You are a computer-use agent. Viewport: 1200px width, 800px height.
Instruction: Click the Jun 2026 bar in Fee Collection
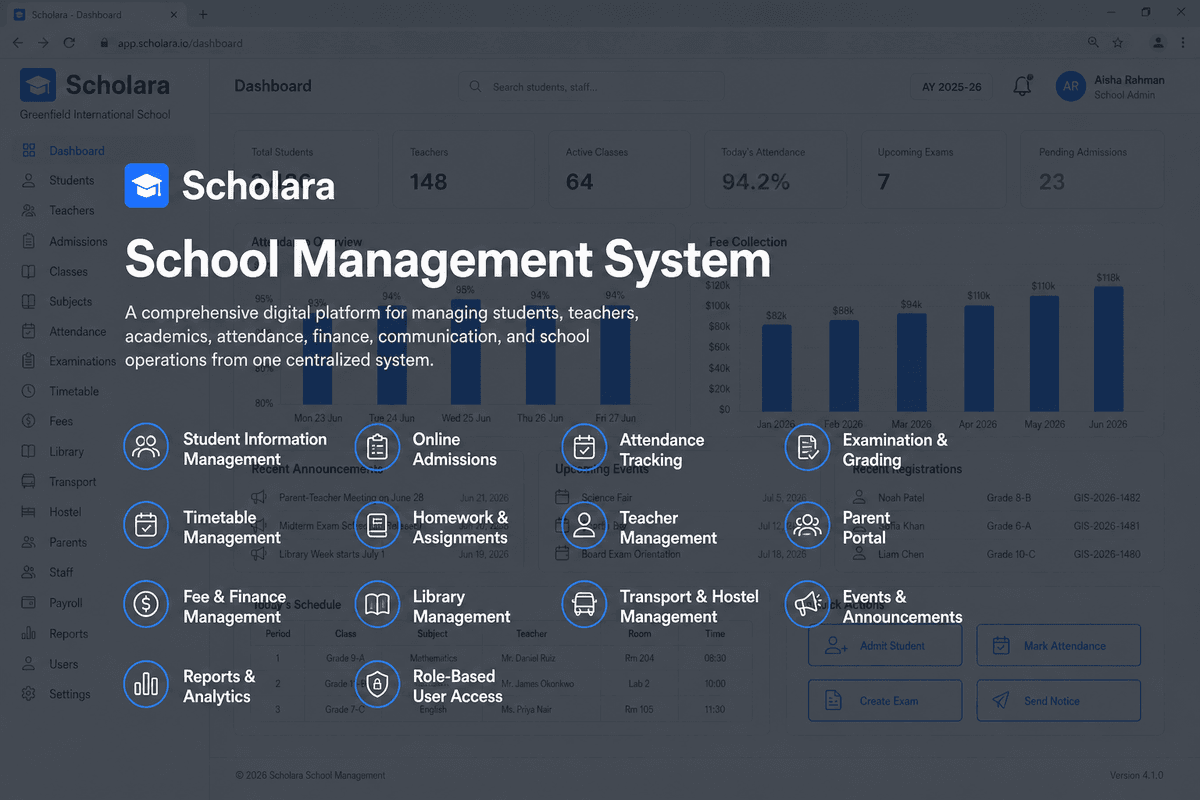click(1108, 348)
